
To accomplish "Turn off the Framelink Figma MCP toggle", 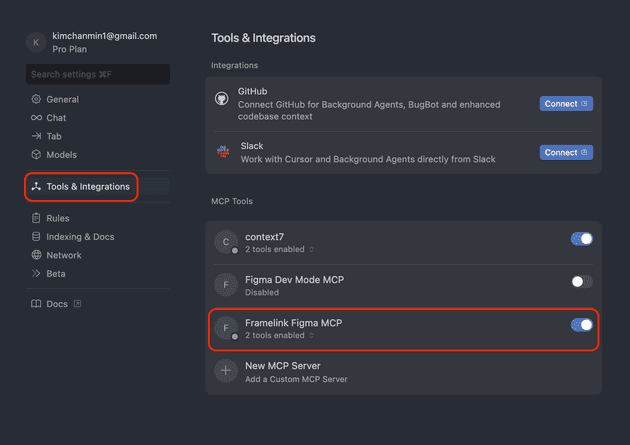I will 582,325.
